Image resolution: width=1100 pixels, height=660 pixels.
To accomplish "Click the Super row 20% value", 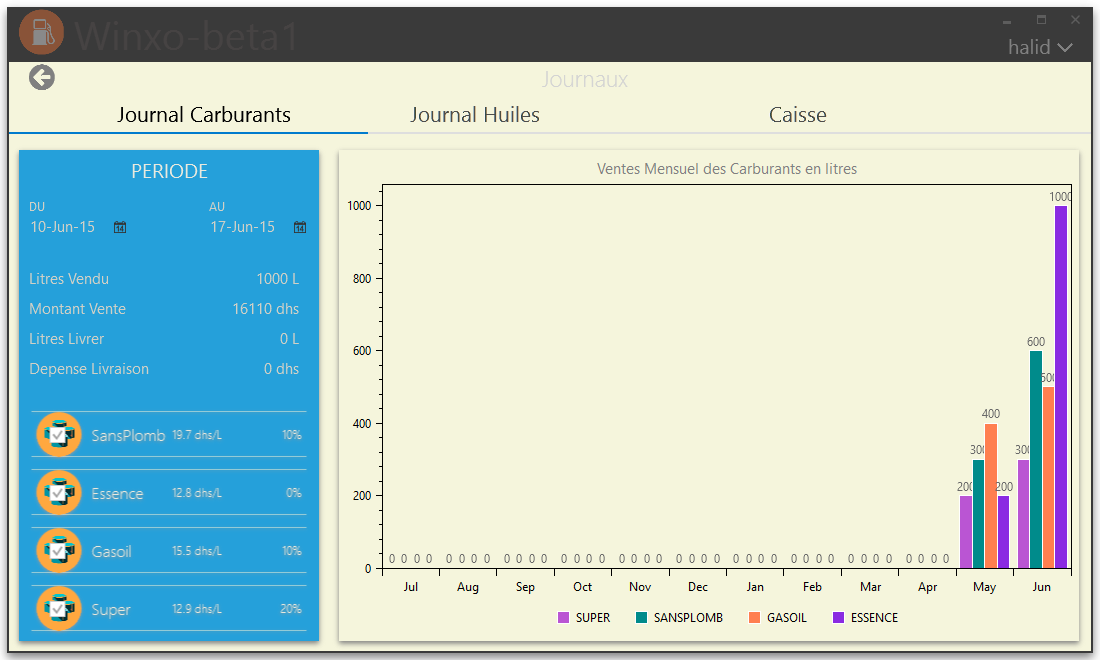I will pos(291,610).
